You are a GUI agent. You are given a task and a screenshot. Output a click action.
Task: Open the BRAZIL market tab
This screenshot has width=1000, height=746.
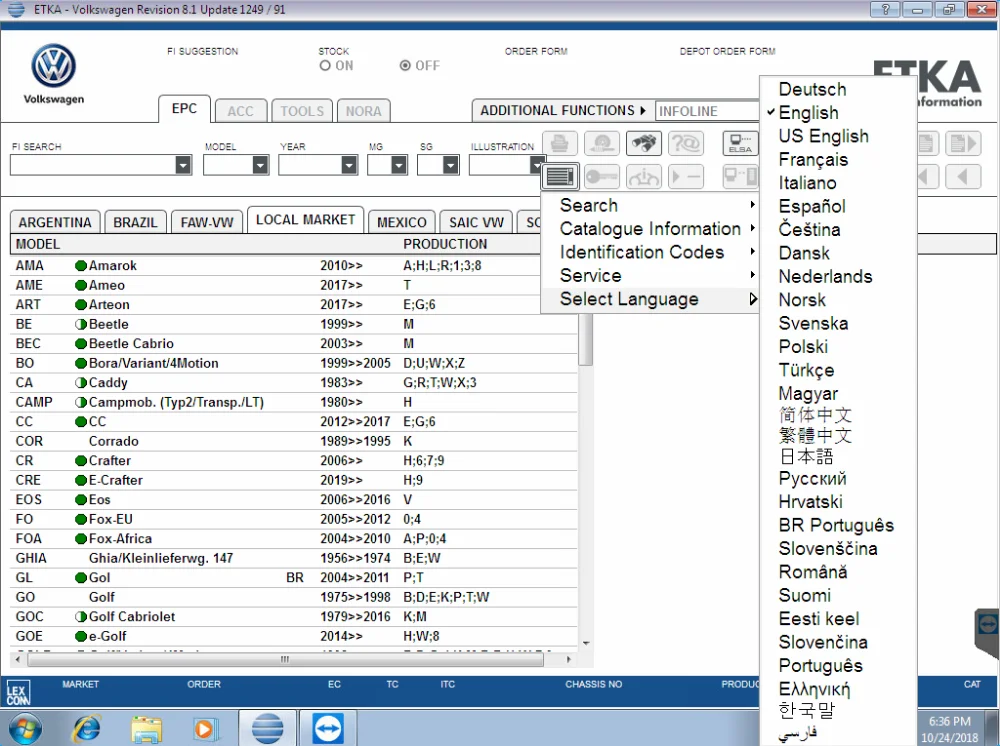coord(135,222)
